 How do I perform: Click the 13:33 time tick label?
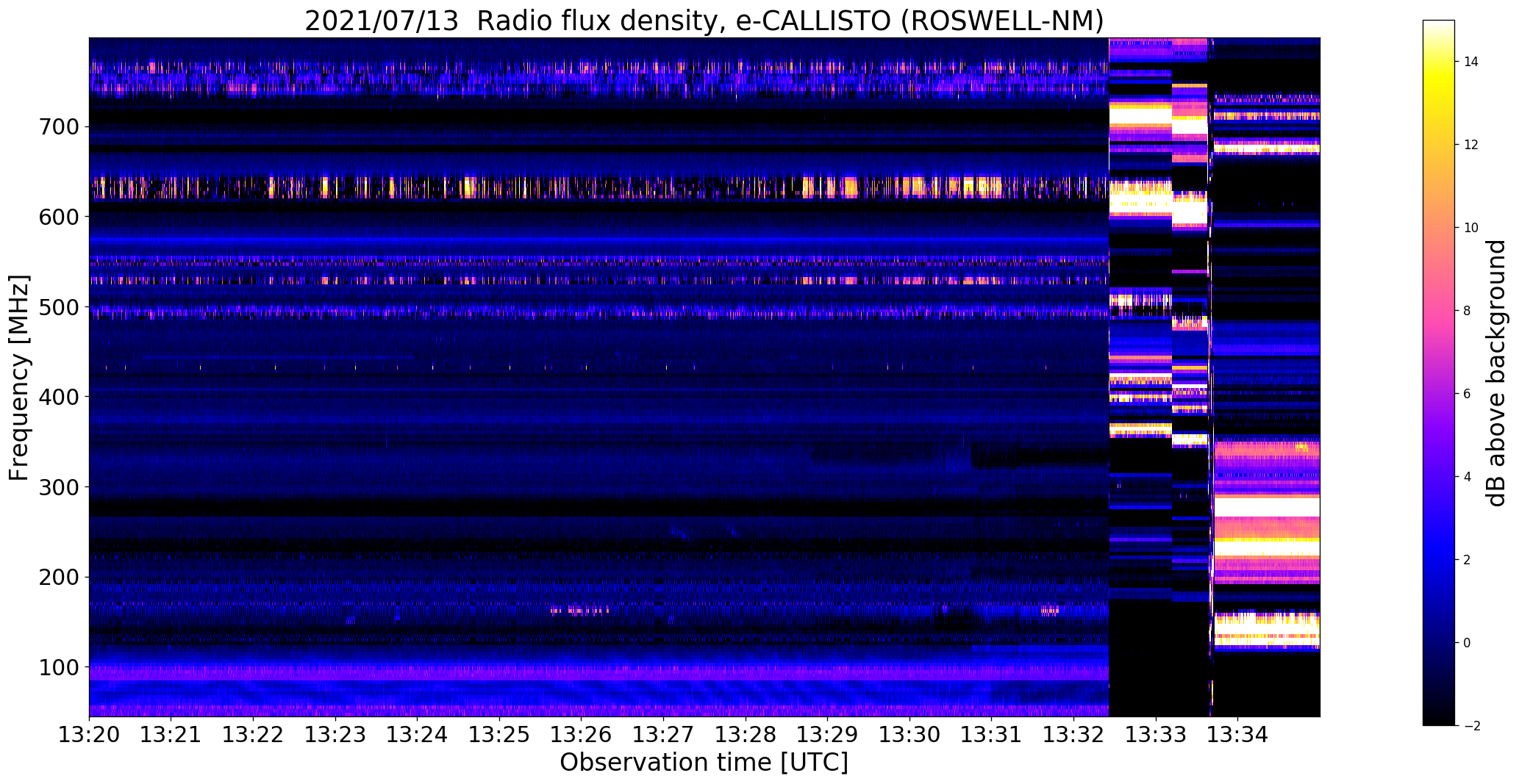click(1156, 733)
